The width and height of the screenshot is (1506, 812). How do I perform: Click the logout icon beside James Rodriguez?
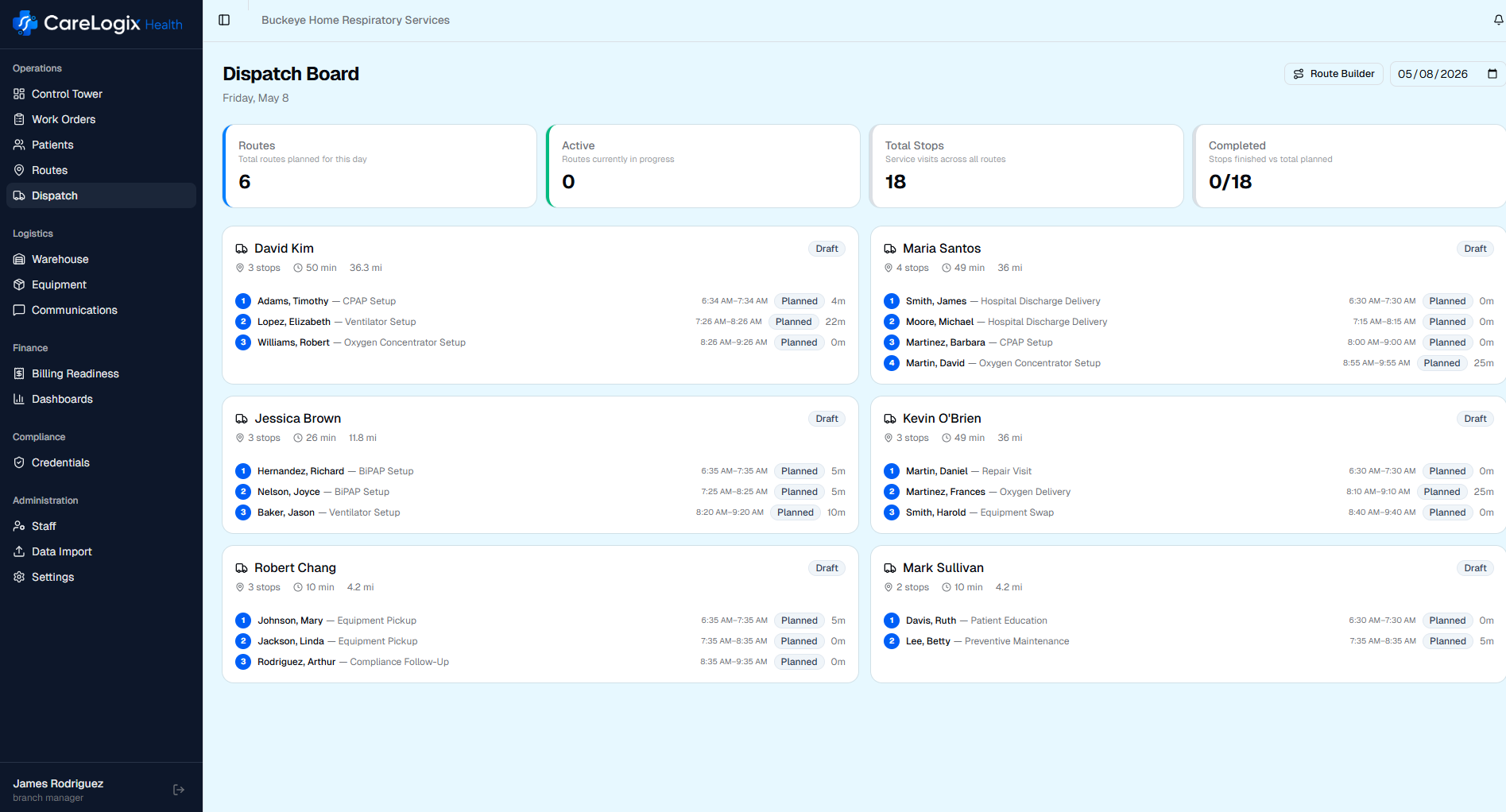179,790
